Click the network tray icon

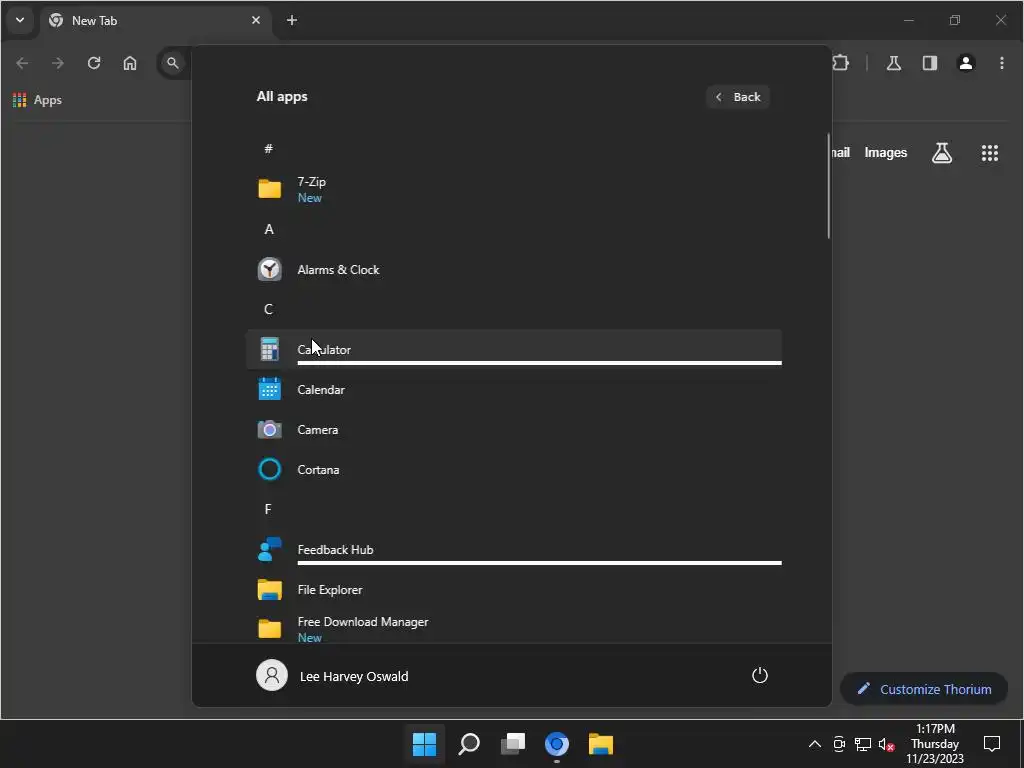[863, 744]
